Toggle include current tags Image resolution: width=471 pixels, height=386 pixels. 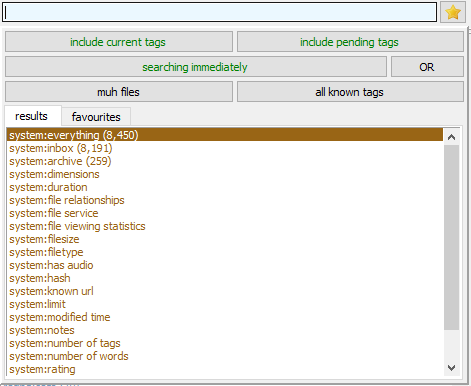click(119, 42)
